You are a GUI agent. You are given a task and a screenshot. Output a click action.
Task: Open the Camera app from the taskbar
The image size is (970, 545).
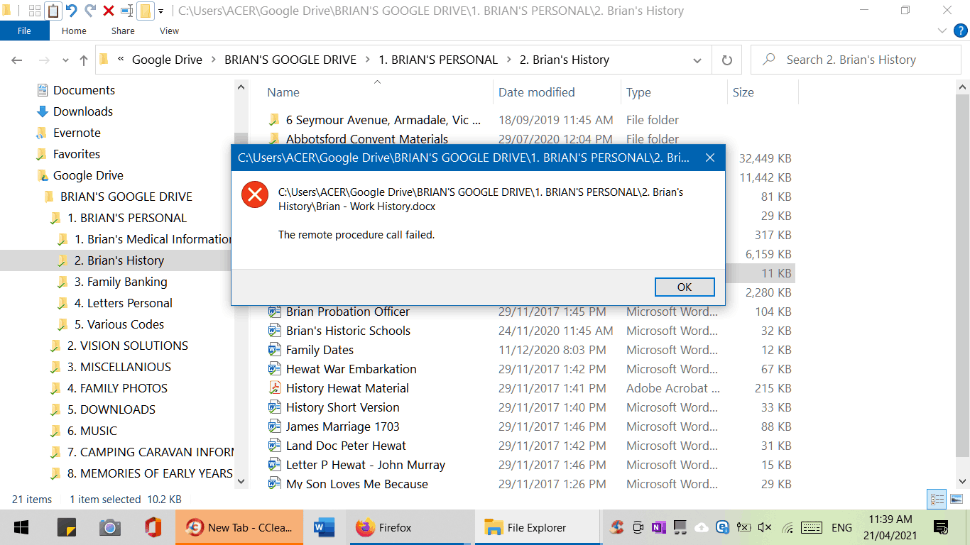coord(109,528)
